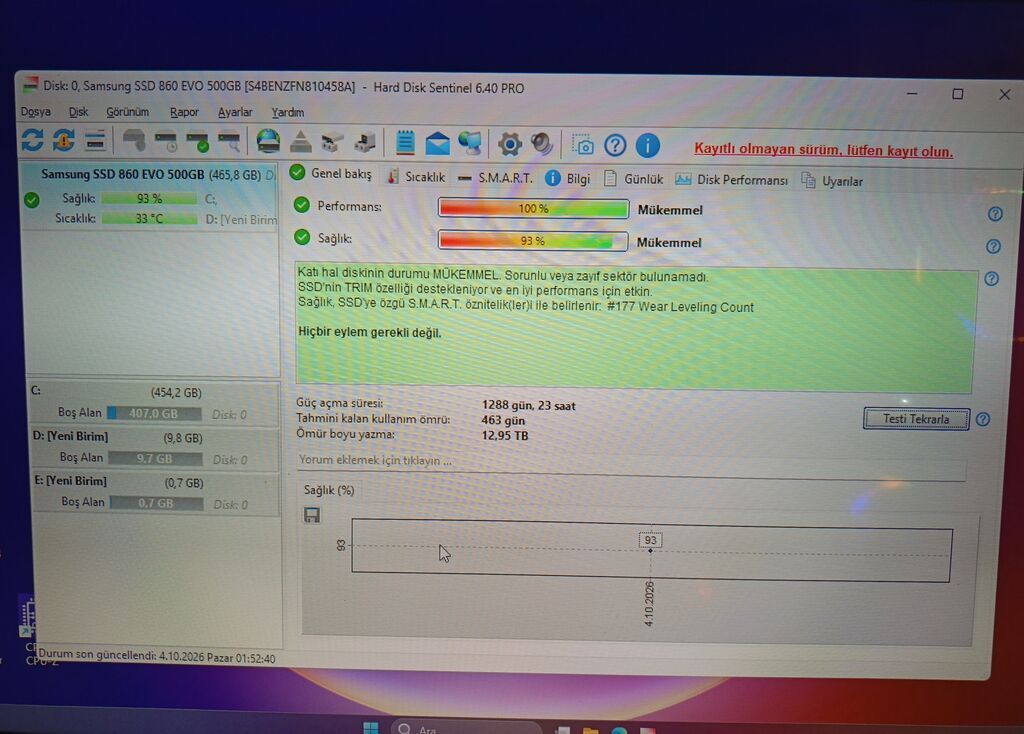Click the 'Durum son güncellendi' status bar text
1024x734 pixels.
[x=157, y=656]
